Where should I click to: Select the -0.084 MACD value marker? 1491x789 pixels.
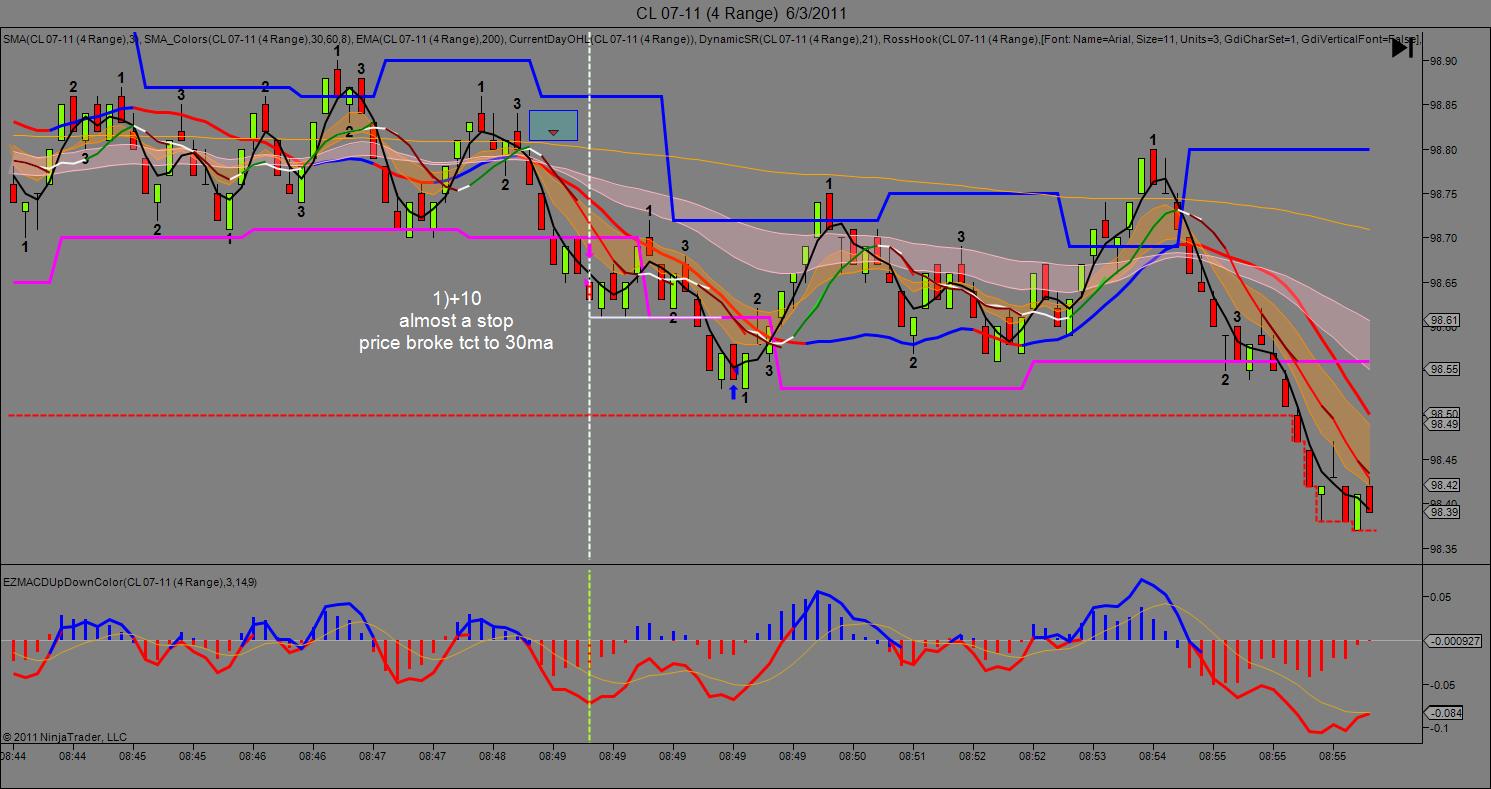tap(1444, 713)
